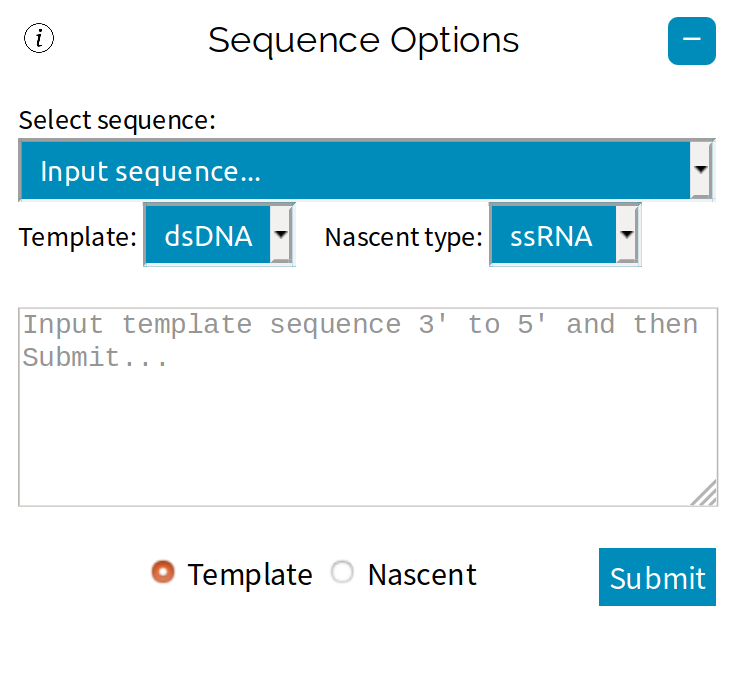The image size is (733, 693).
Task: Click the Template radio label text
Action: click(x=250, y=575)
